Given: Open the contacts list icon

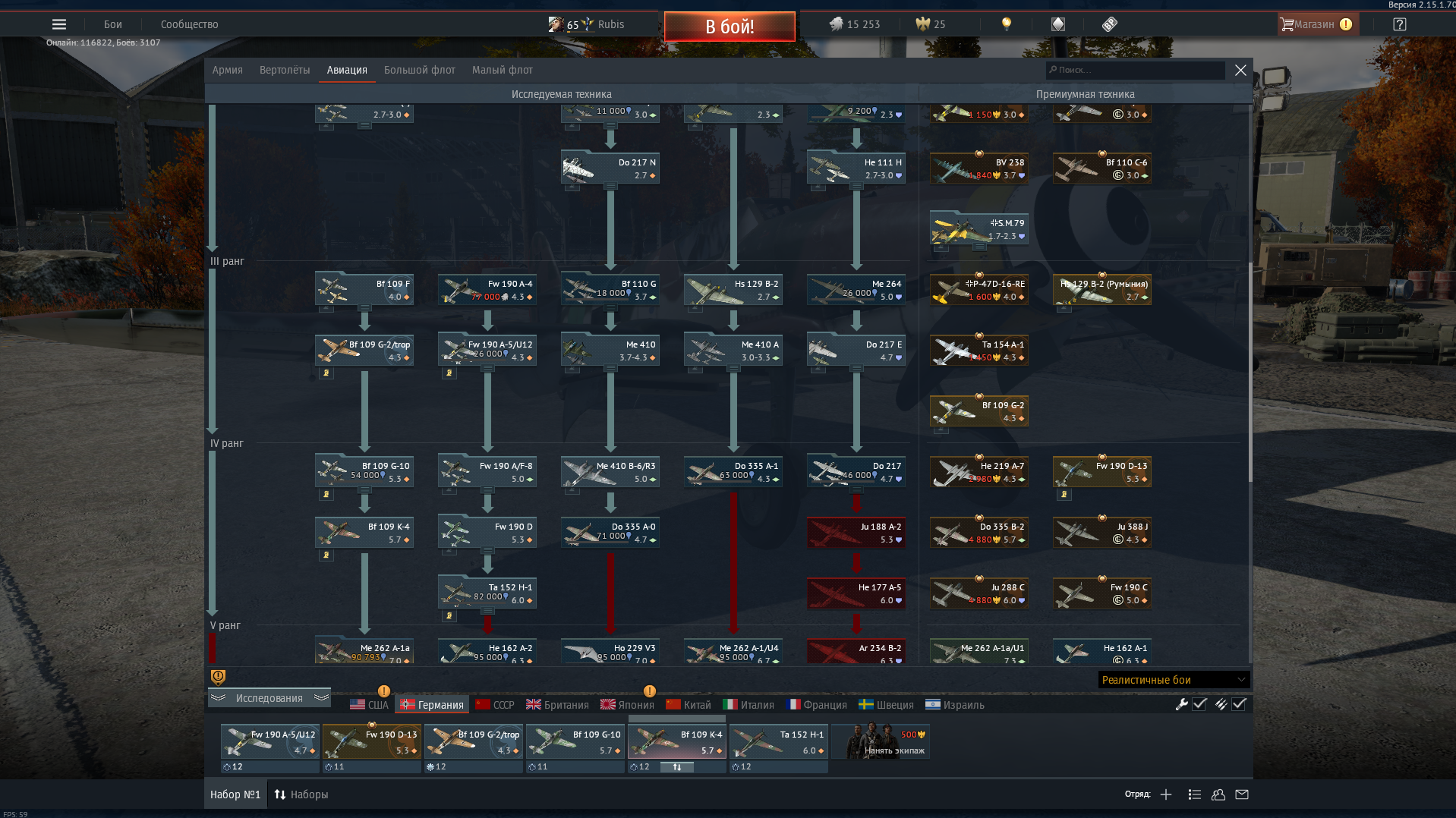Looking at the screenshot, I should tap(1194, 794).
